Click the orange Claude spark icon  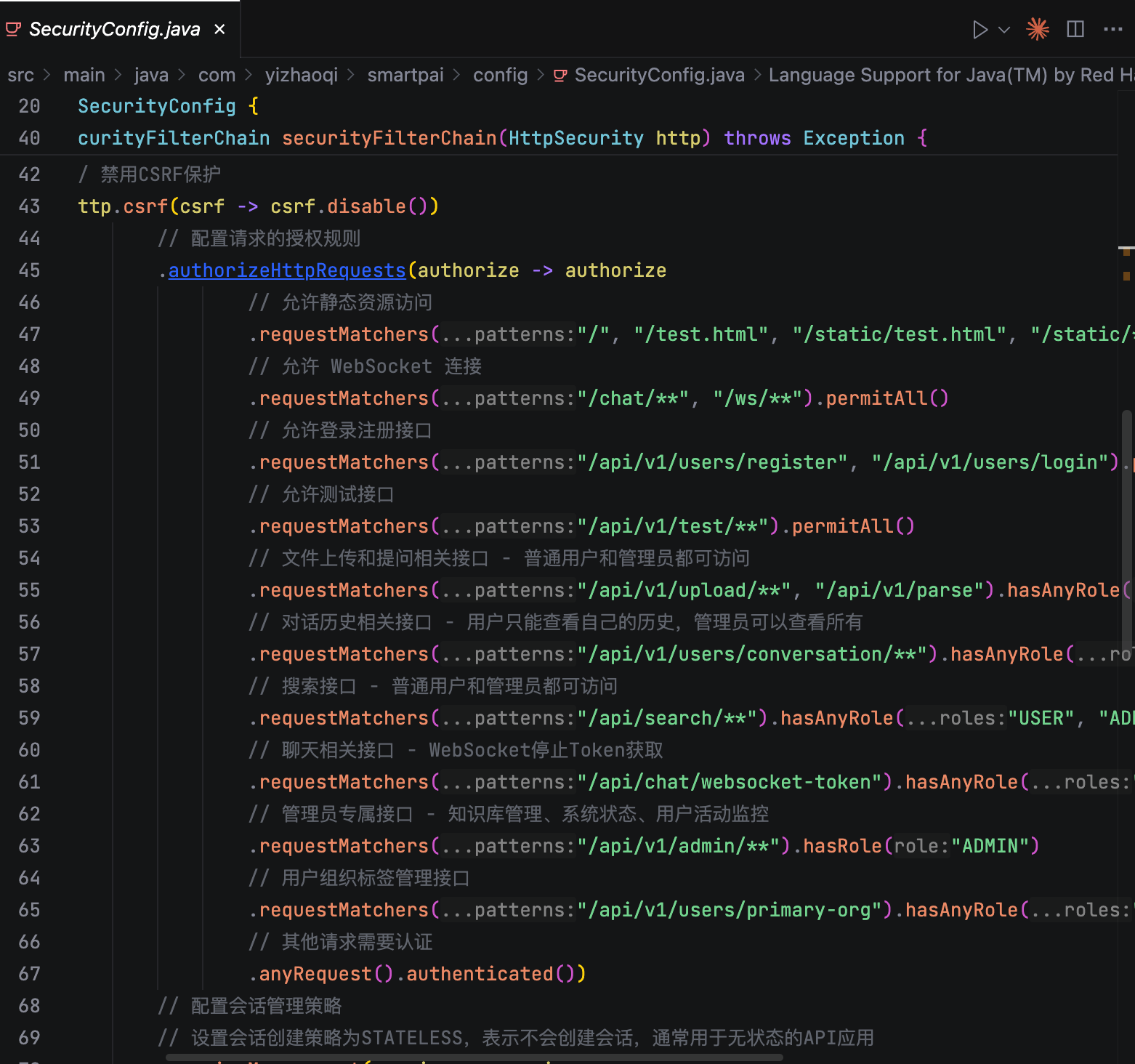pyautogui.click(x=1038, y=29)
